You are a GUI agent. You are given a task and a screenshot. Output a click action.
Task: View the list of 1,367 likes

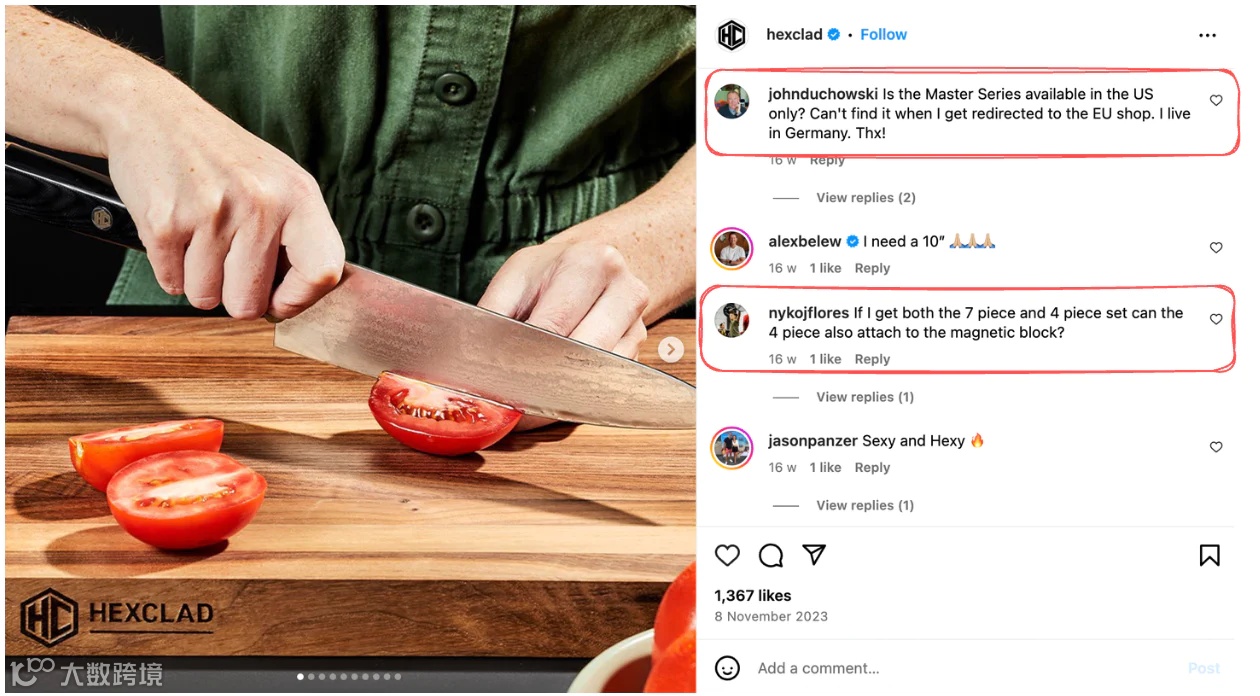pos(753,595)
